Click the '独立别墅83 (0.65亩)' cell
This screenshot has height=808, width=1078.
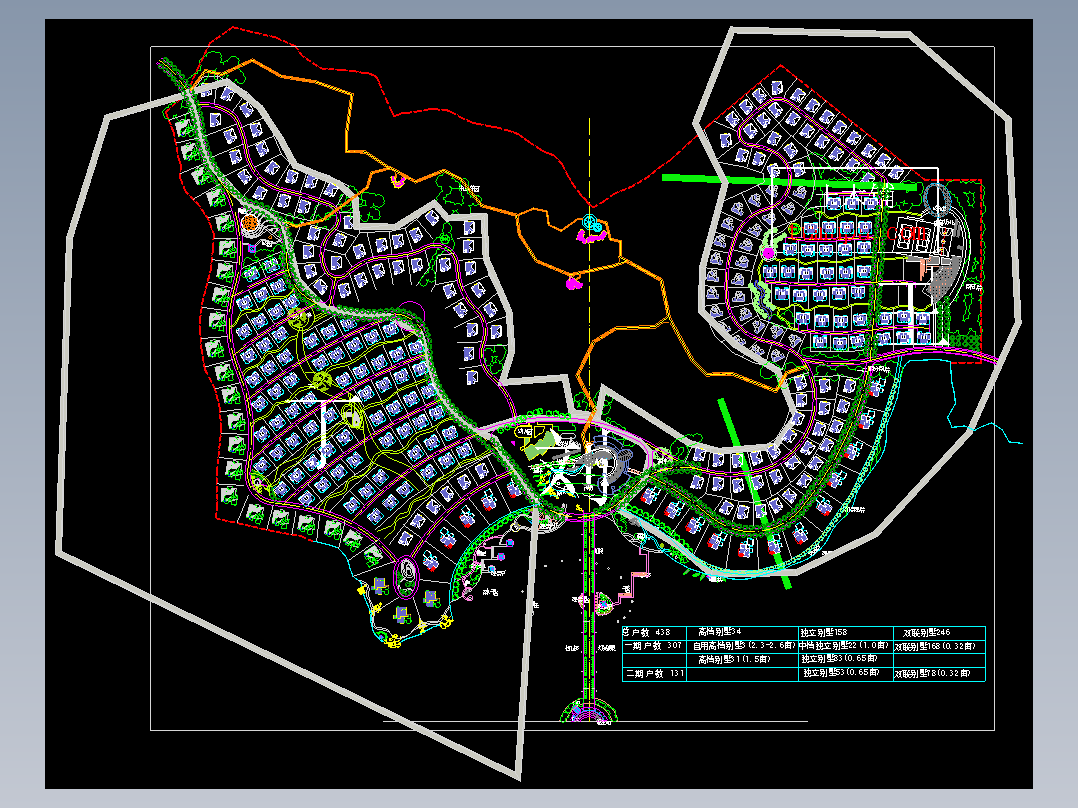[846, 660]
